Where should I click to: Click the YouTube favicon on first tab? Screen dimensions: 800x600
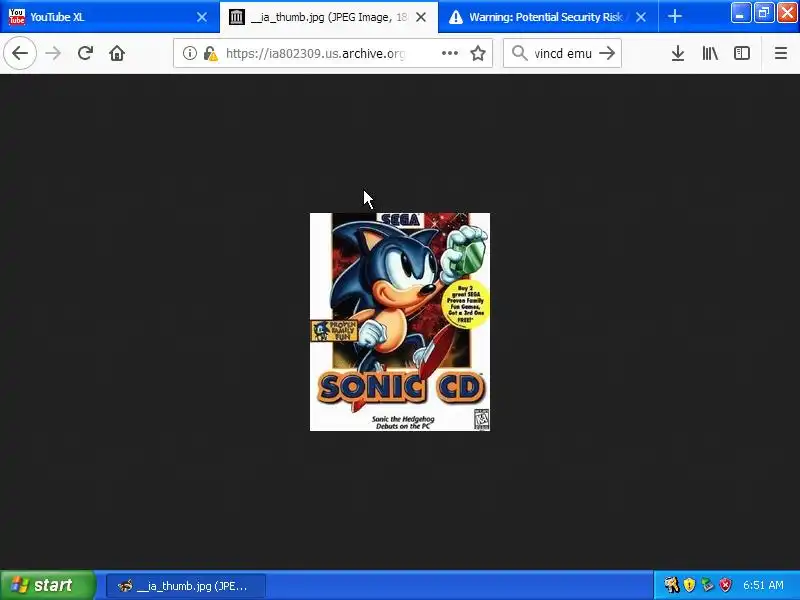16,17
